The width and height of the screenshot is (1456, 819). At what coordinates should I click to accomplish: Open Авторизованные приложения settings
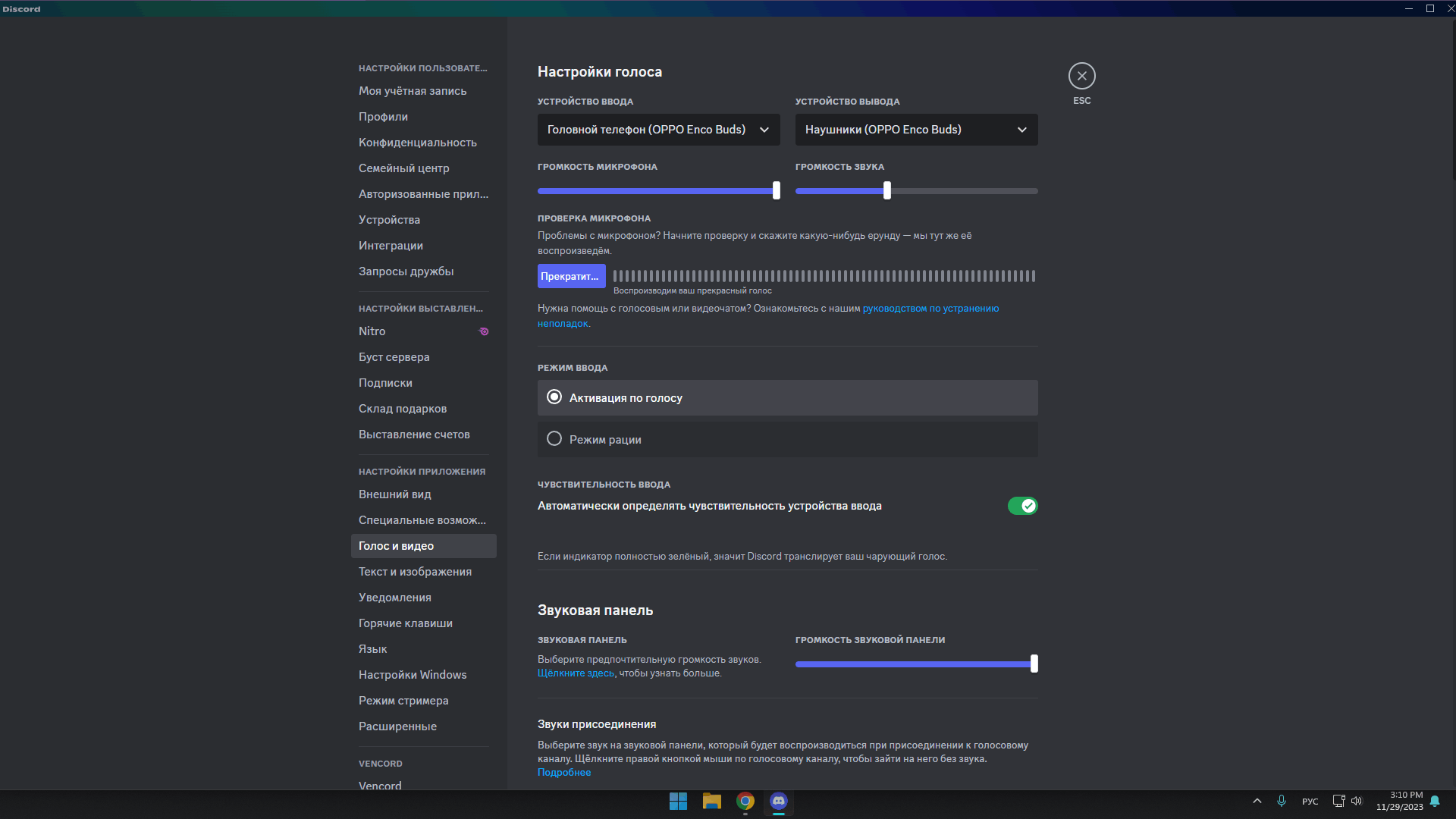423,194
